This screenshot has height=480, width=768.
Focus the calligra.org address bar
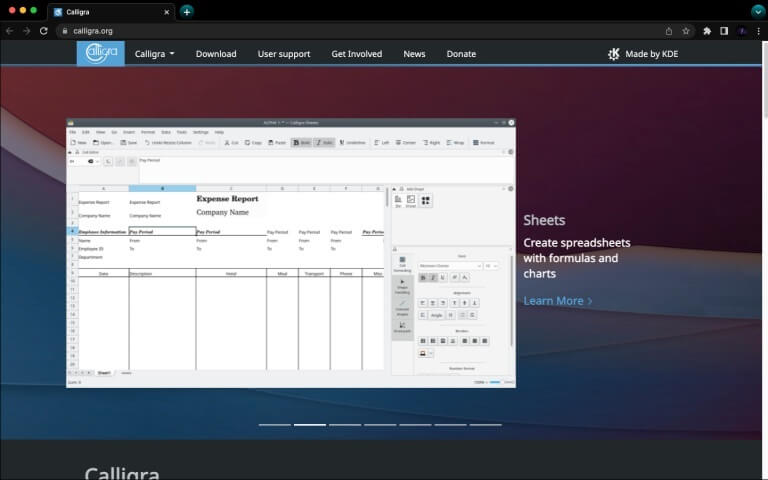[x=362, y=31]
